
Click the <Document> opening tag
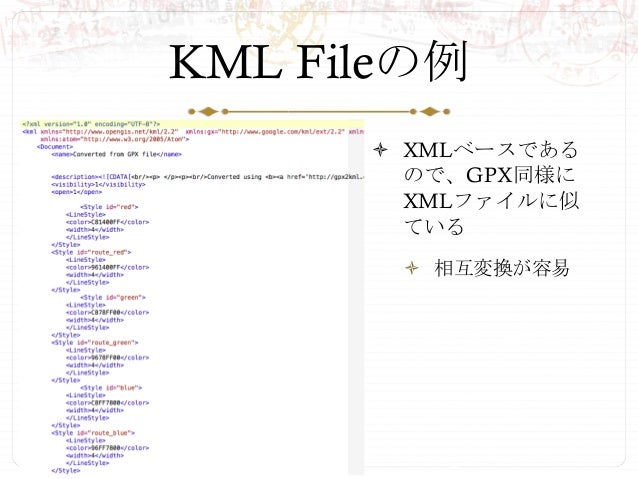55,147
